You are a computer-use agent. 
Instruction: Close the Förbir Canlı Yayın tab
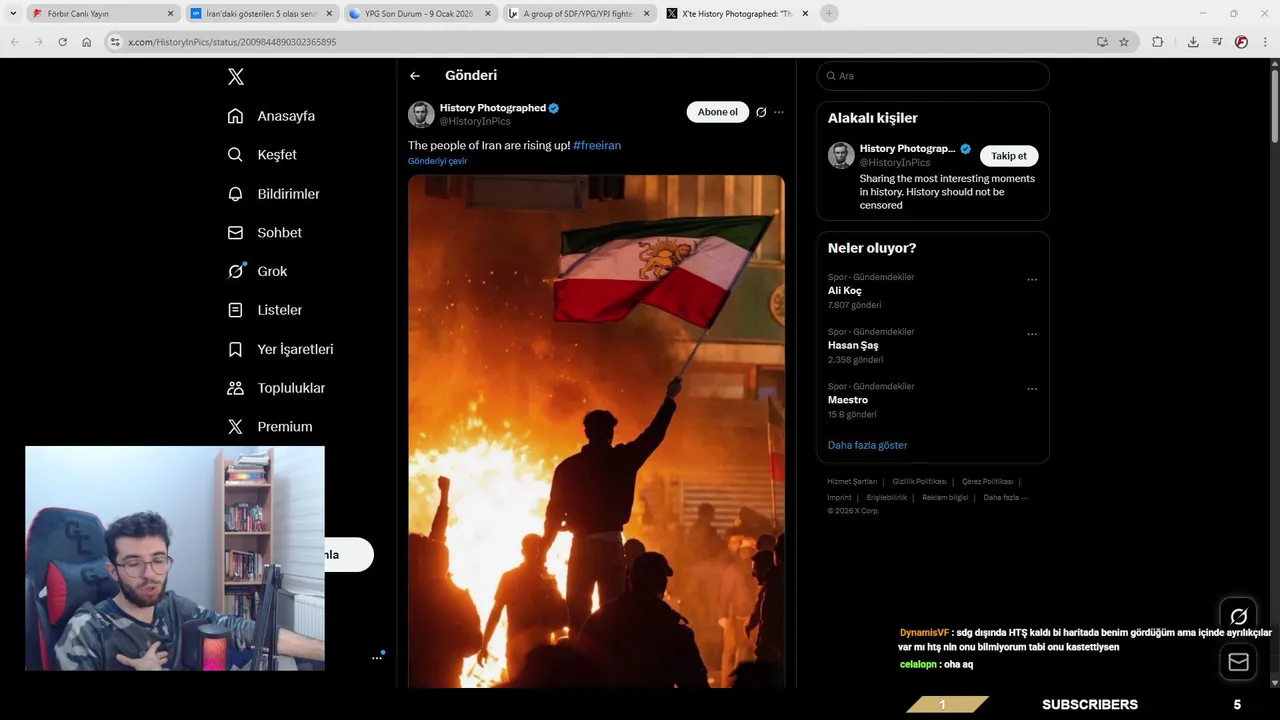[170, 14]
